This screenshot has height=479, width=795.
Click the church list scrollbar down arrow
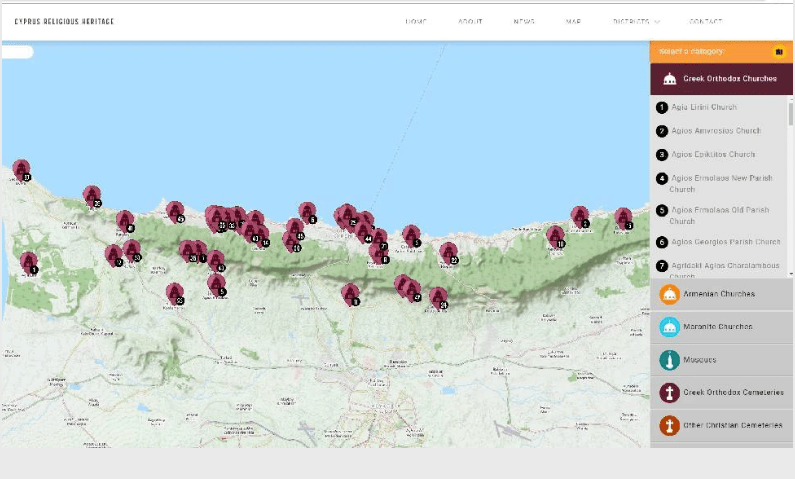pos(790,275)
